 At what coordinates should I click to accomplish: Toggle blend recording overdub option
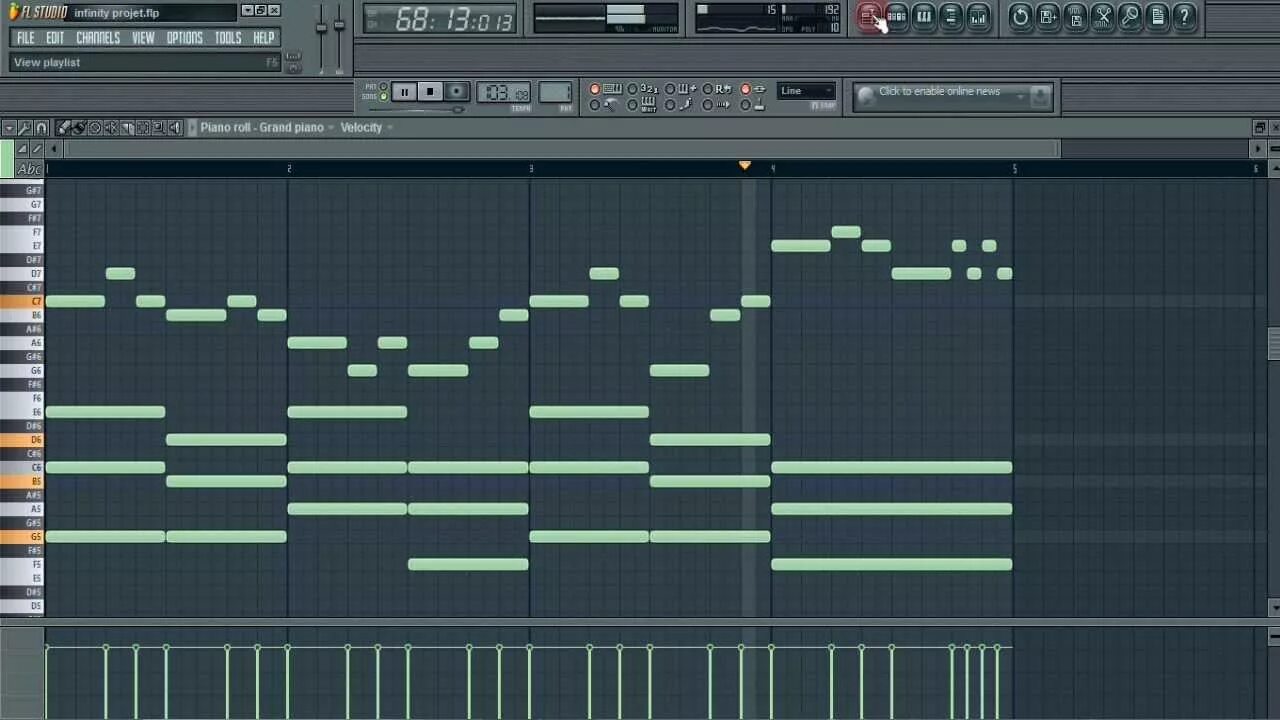680,90
